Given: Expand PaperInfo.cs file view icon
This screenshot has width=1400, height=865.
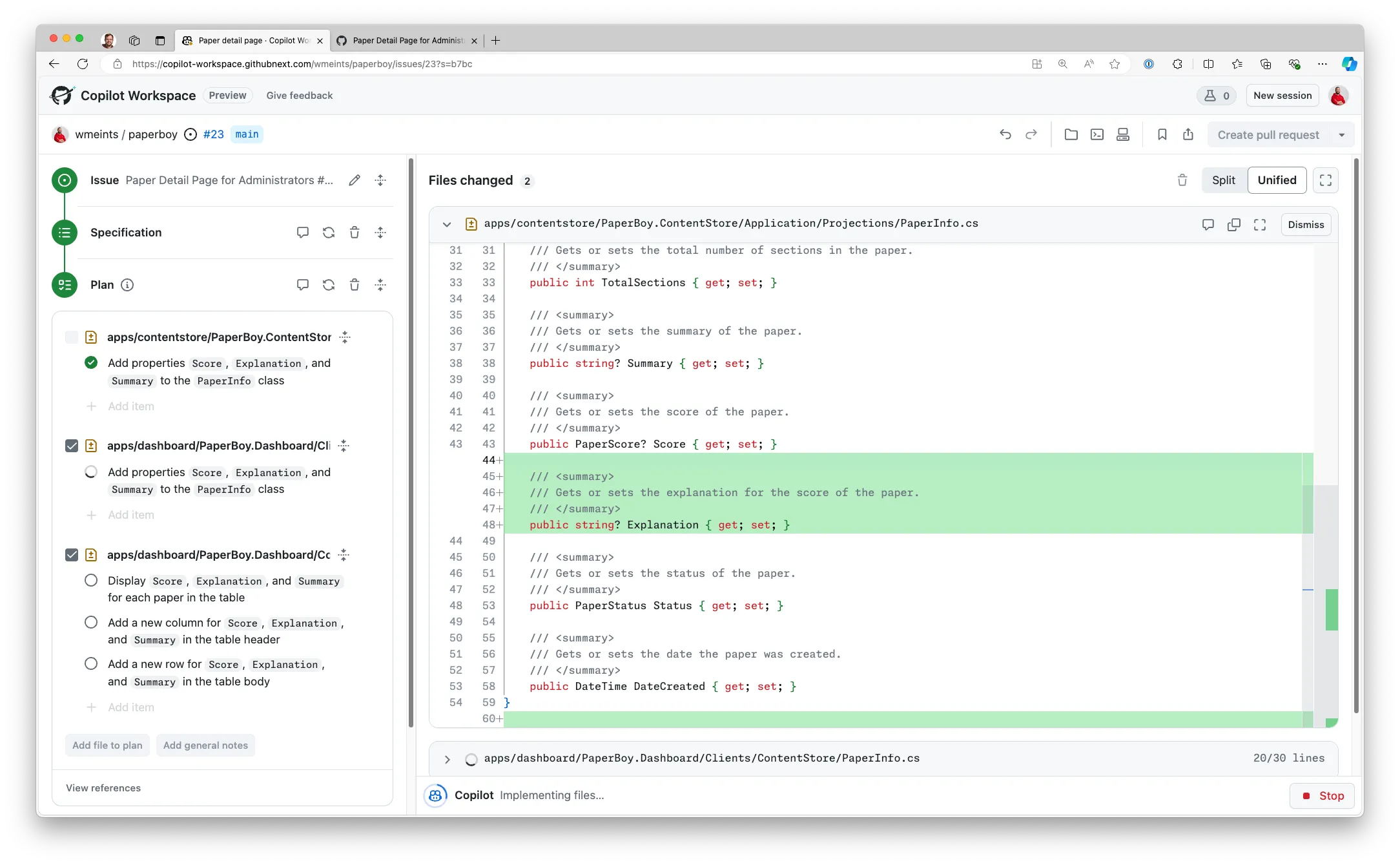Looking at the screenshot, I should (1260, 225).
